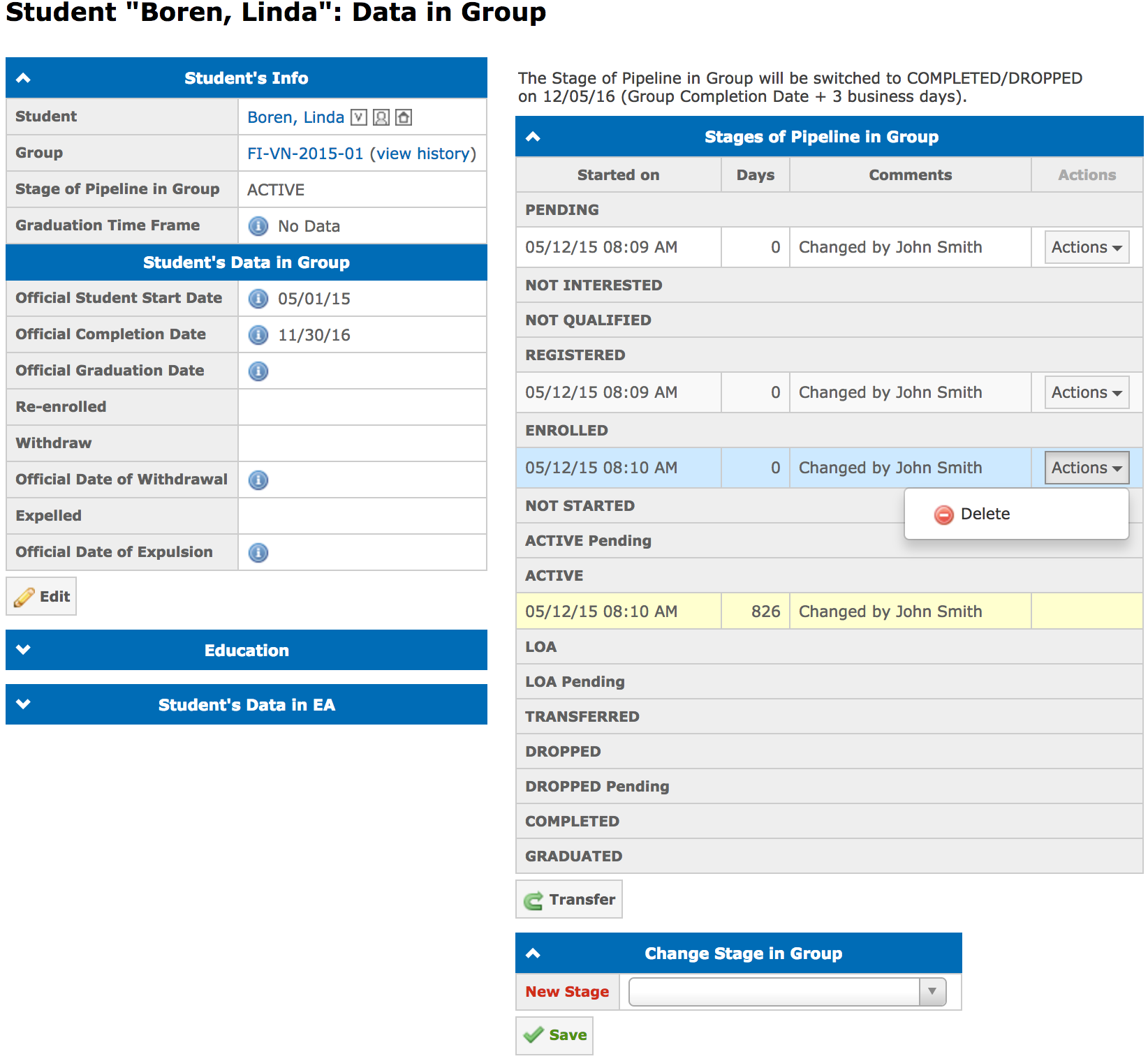The width and height of the screenshot is (1148, 1061).
Task: Click the house icon next to student name
Action: tap(403, 117)
